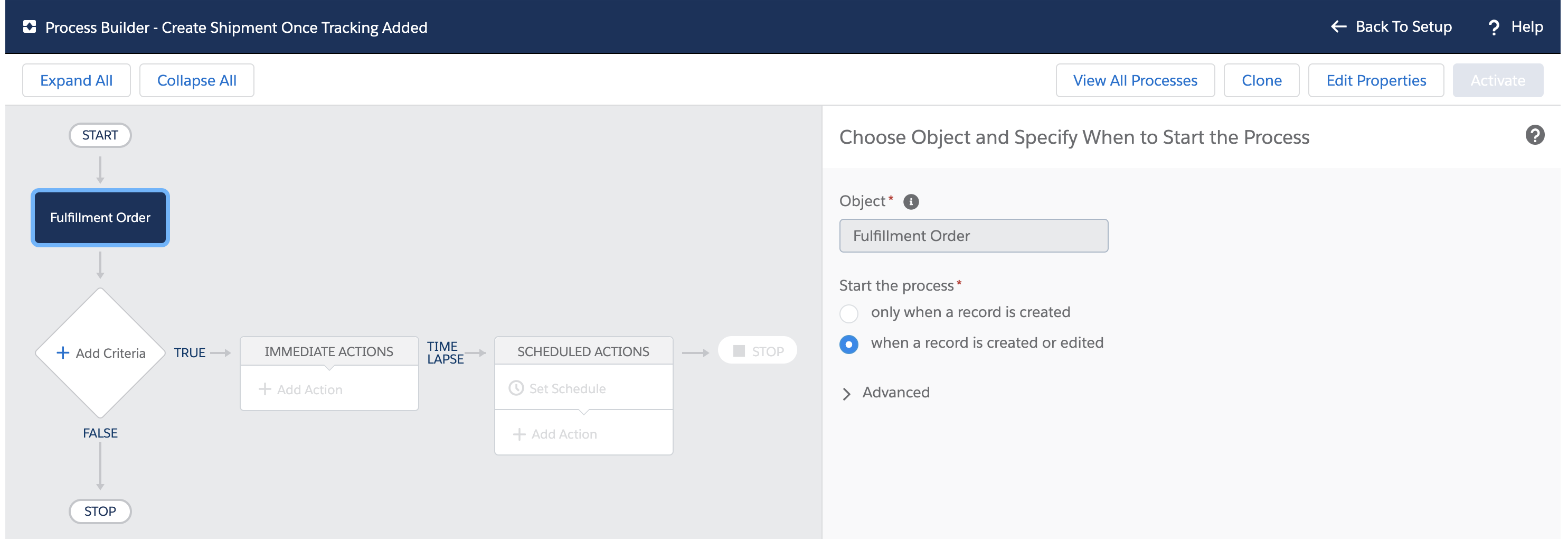The height and width of the screenshot is (539, 1568).
Task: Expand the Advanced section
Action: (x=847, y=394)
